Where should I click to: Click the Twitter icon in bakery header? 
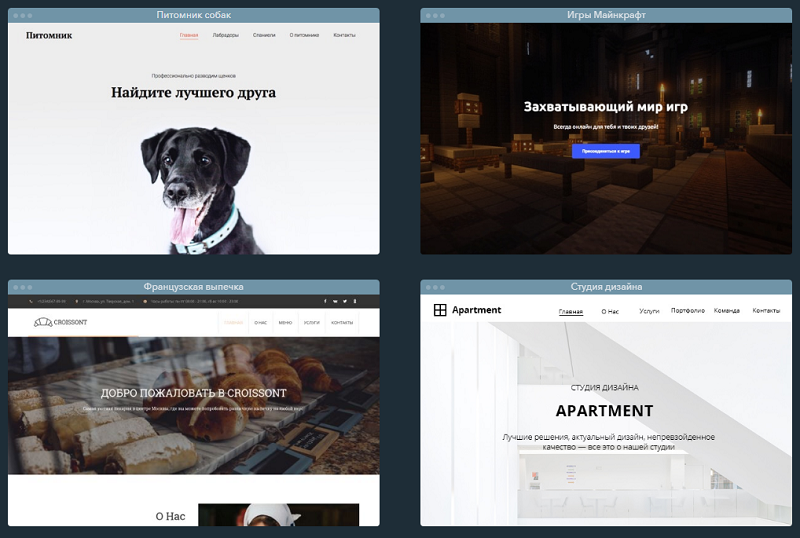[x=345, y=301]
